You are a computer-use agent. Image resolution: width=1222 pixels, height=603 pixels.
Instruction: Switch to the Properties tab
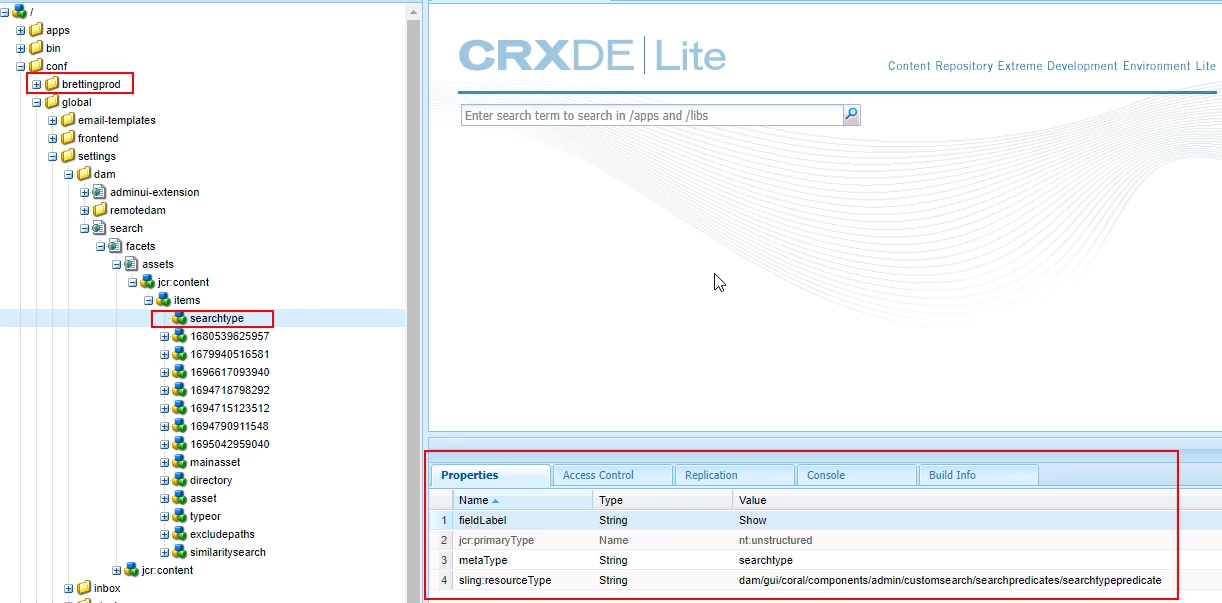click(x=490, y=475)
